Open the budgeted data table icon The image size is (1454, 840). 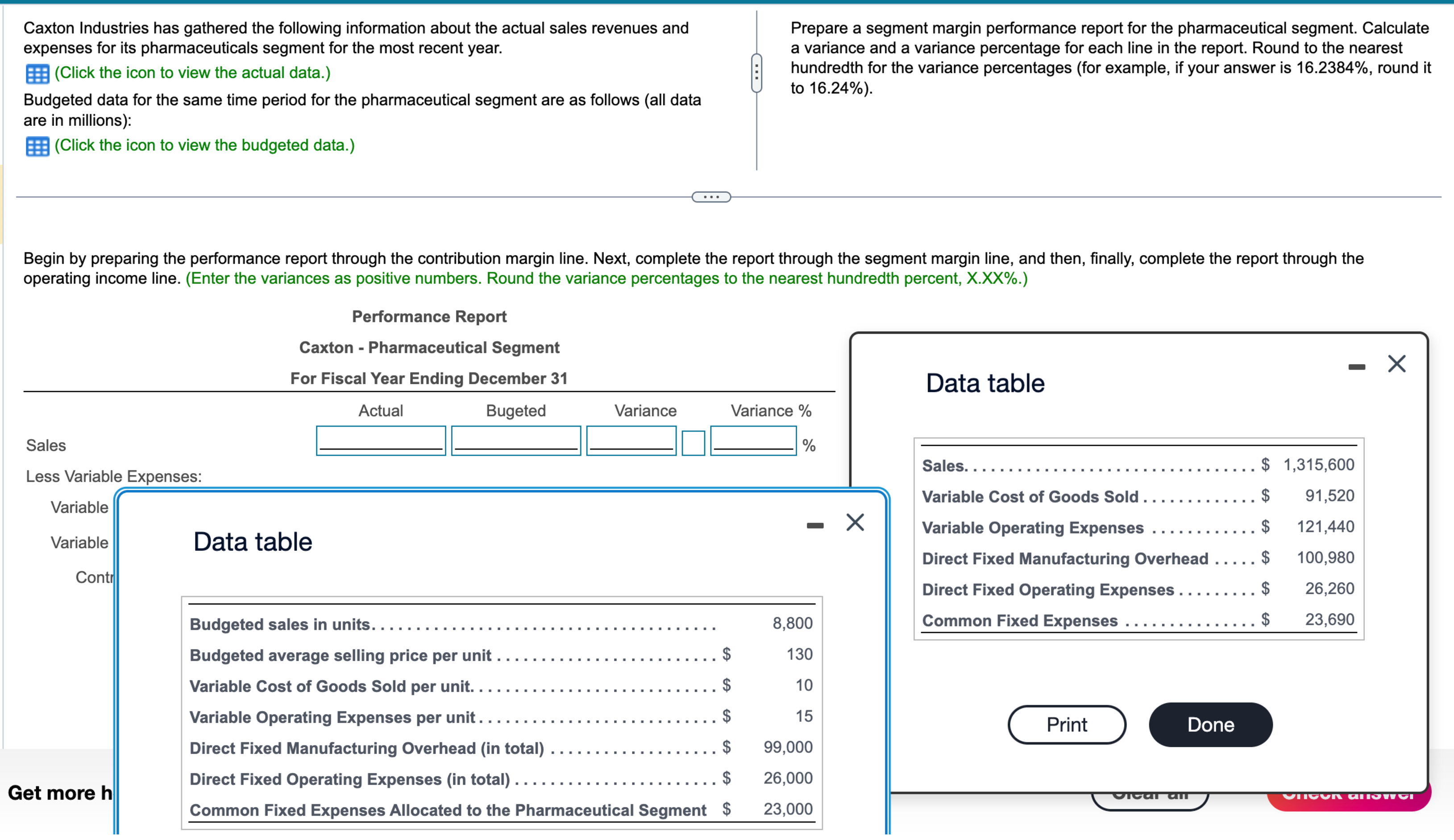(x=37, y=146)
